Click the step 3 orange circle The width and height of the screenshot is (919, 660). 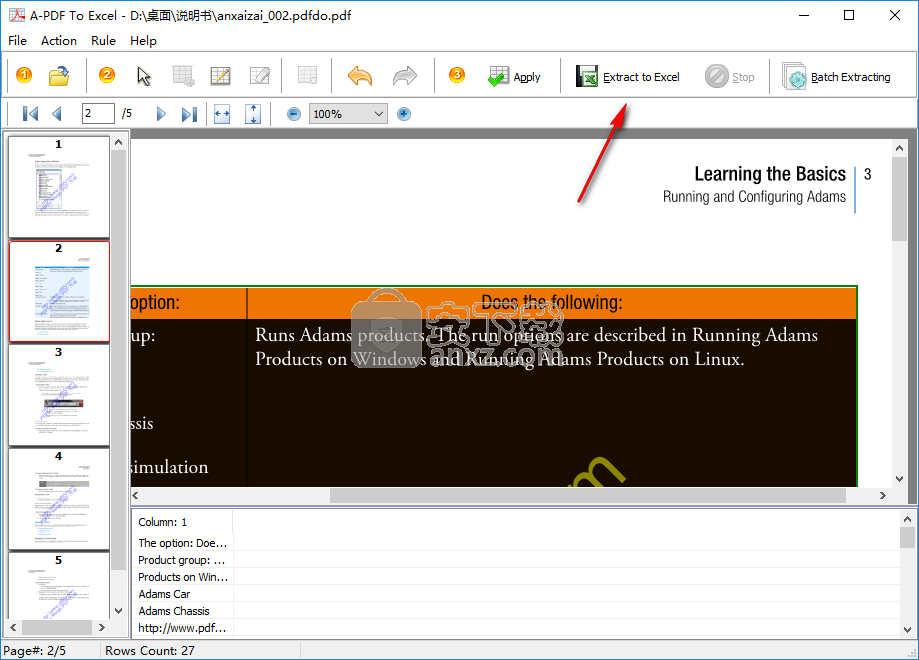(457, 75)
